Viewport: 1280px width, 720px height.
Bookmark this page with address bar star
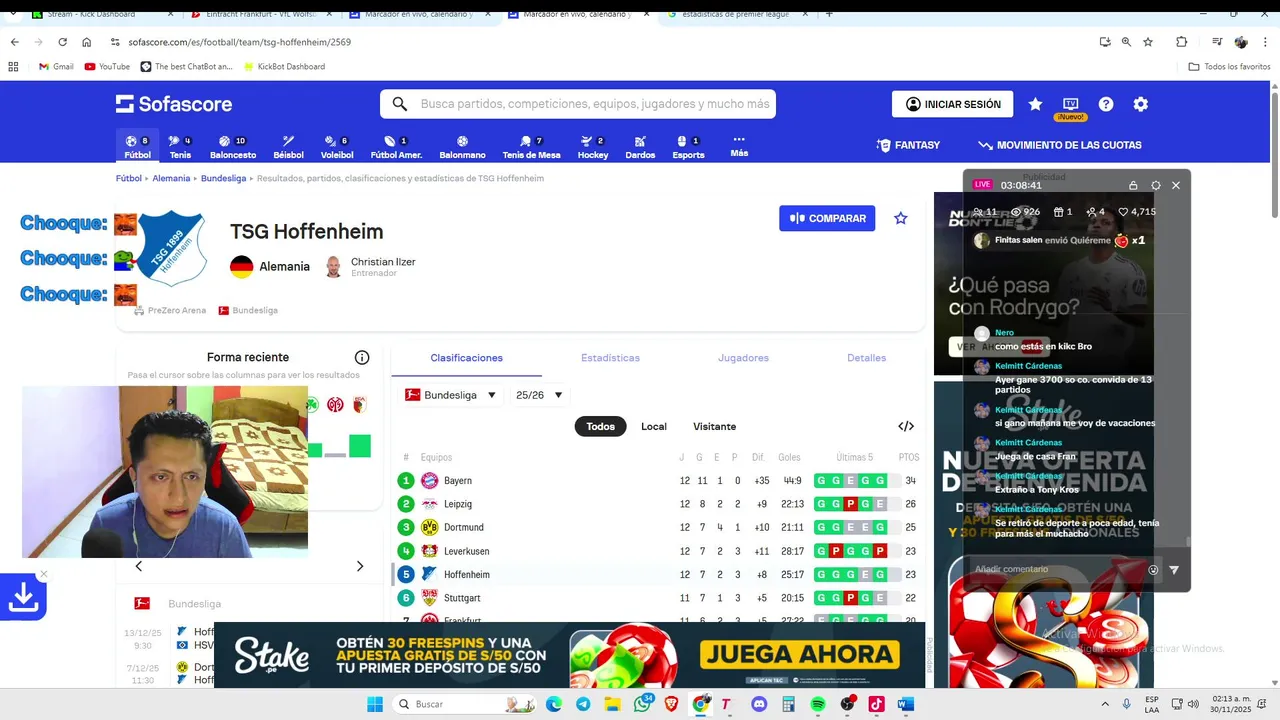1148,42
